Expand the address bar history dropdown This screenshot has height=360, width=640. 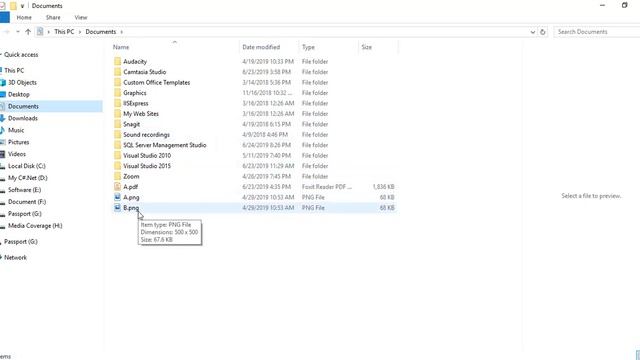(x=533, y=32)
